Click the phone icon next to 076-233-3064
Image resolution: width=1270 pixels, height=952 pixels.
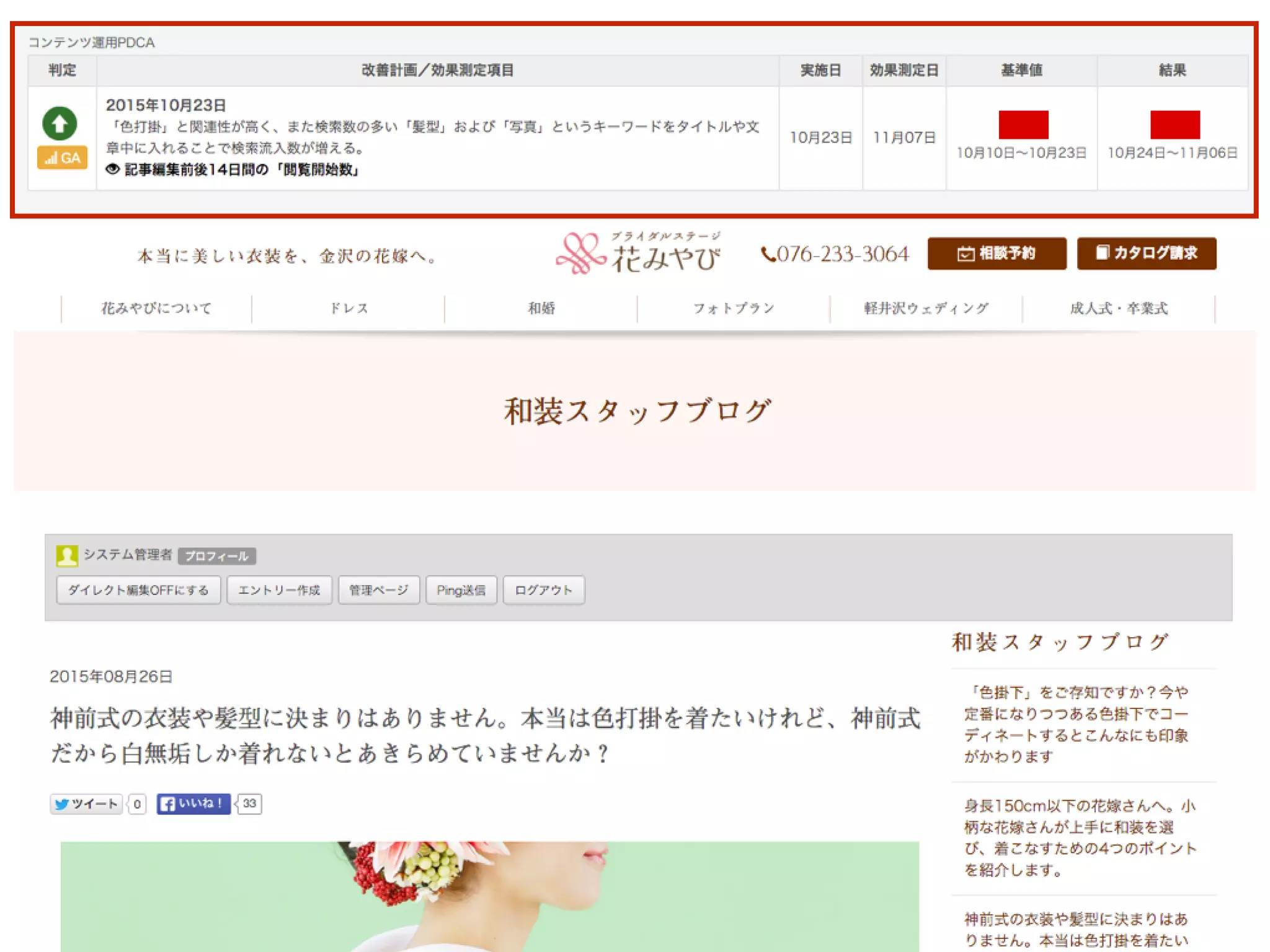pyautogui.click(x=768, y=254)
